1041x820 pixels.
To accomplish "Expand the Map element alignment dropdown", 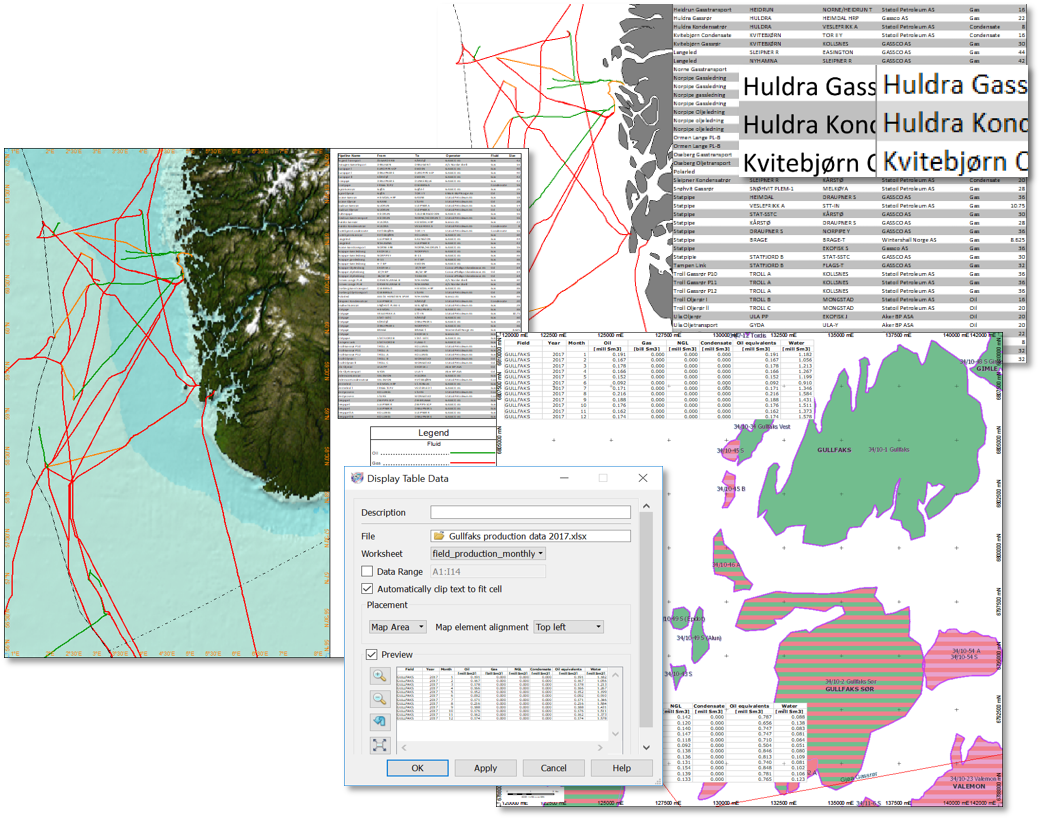I will 569,627.
